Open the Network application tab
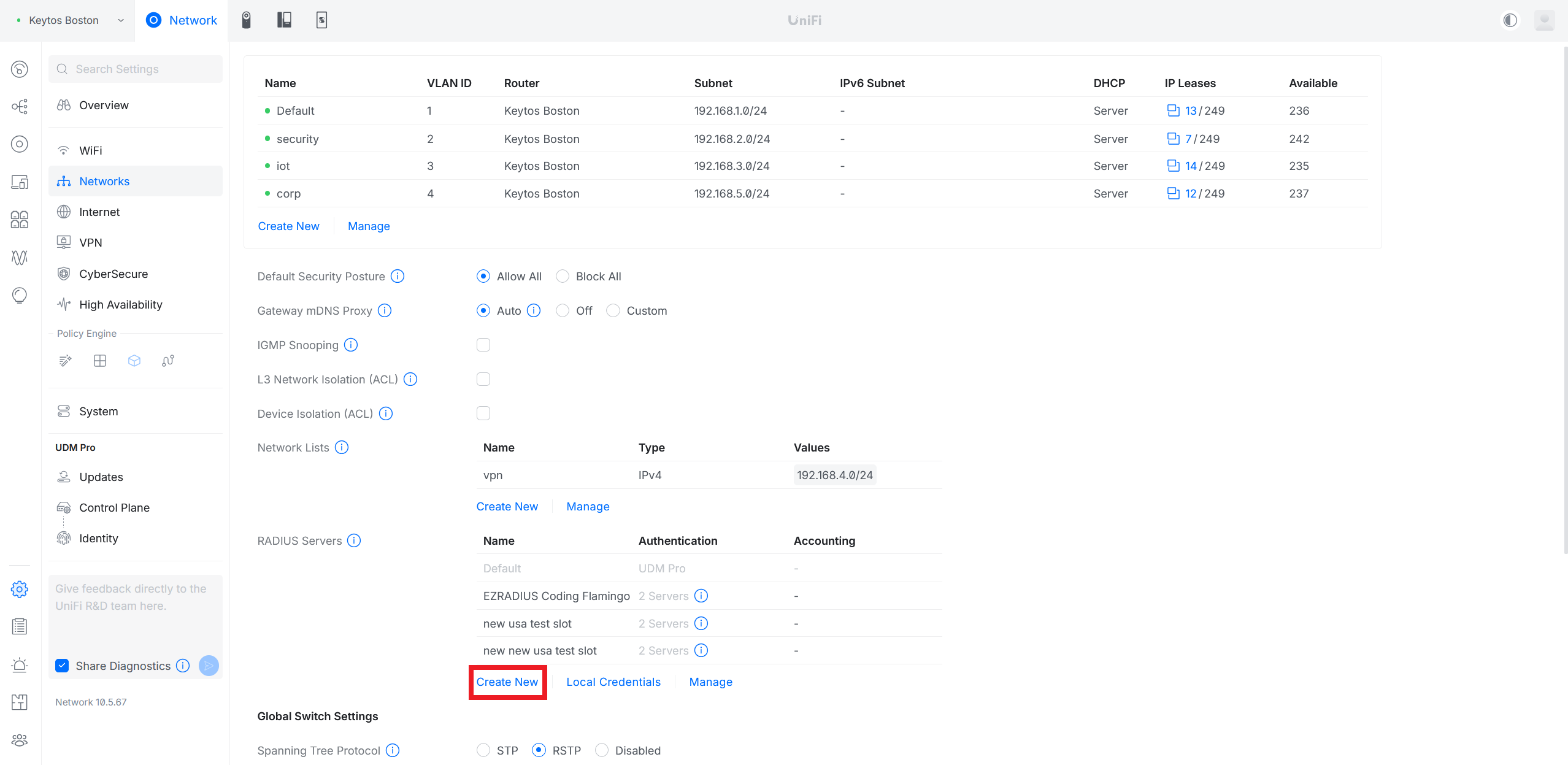The width and height of the screenshot is (1568, 765). tap(181, 20)
